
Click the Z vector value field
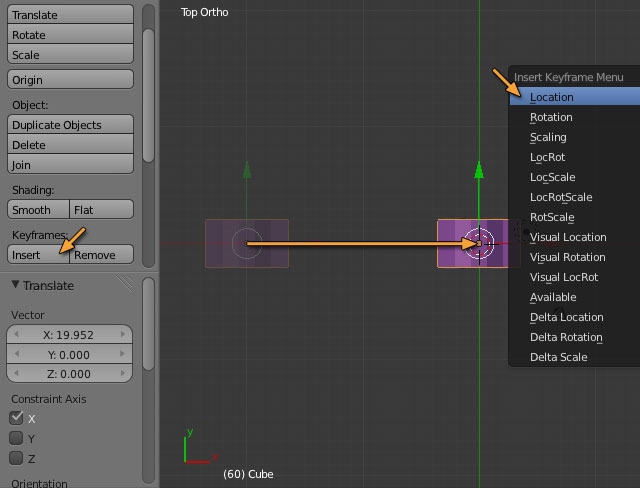tap(69, 375)
